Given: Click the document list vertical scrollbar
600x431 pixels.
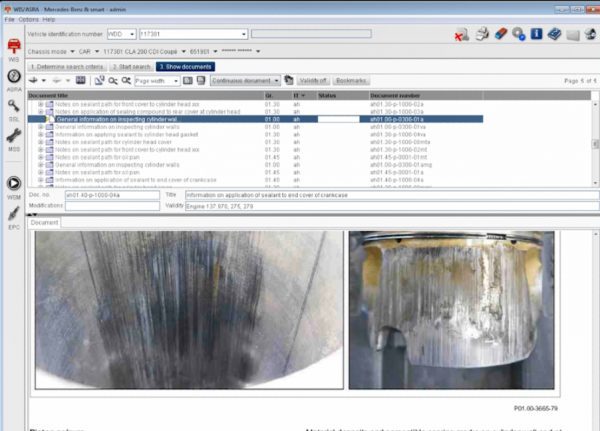Looking at the screenshot, I should (x=595, y=144).
